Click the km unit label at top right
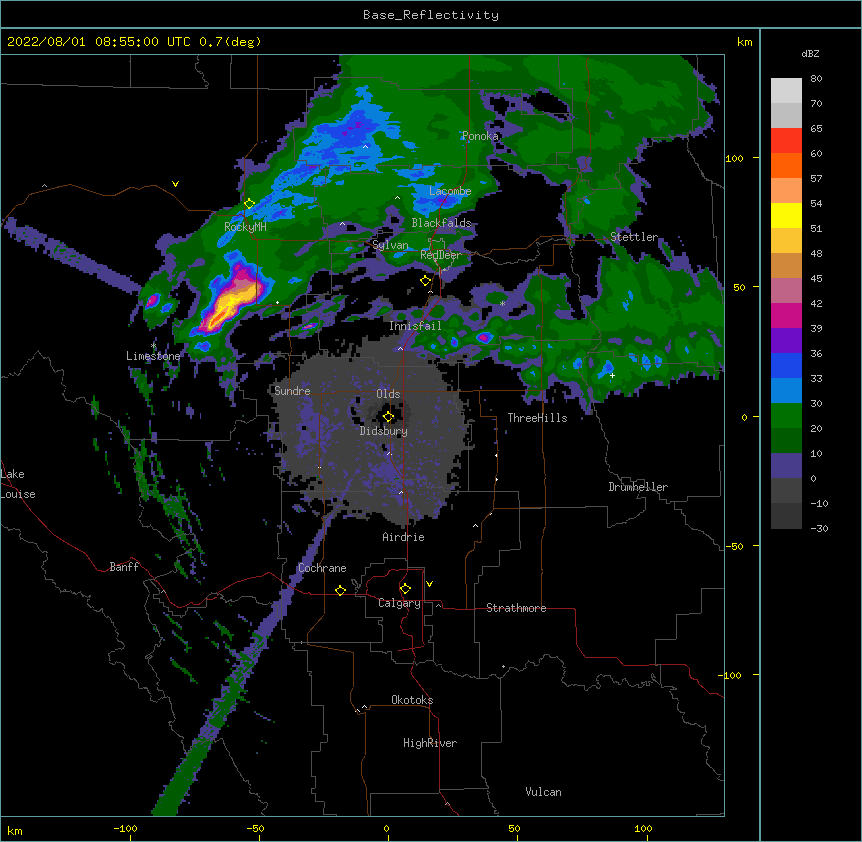 tap(744, 42)
